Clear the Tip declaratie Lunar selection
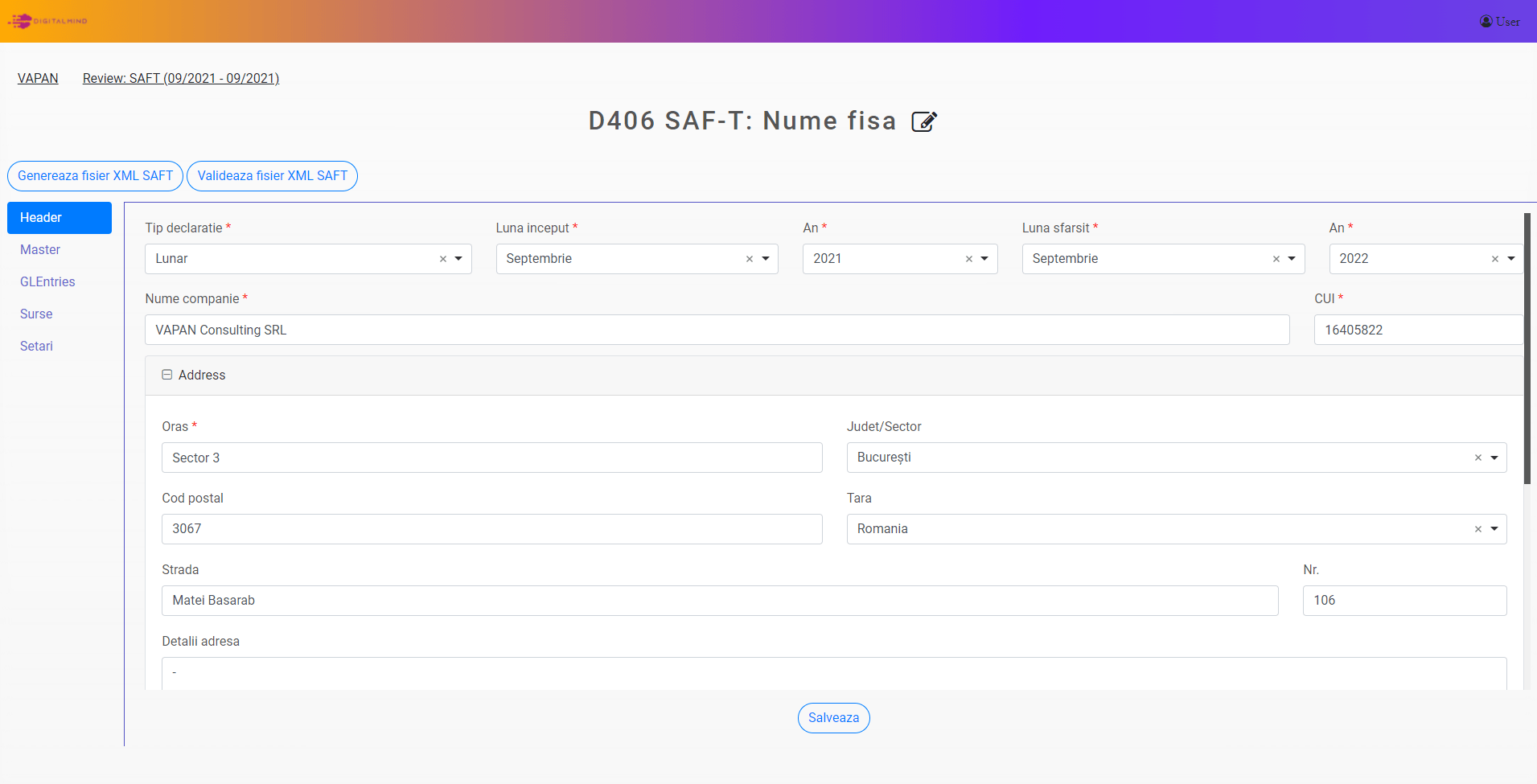This screenshot has width=1537, height=784. click(x=442, y=259)
